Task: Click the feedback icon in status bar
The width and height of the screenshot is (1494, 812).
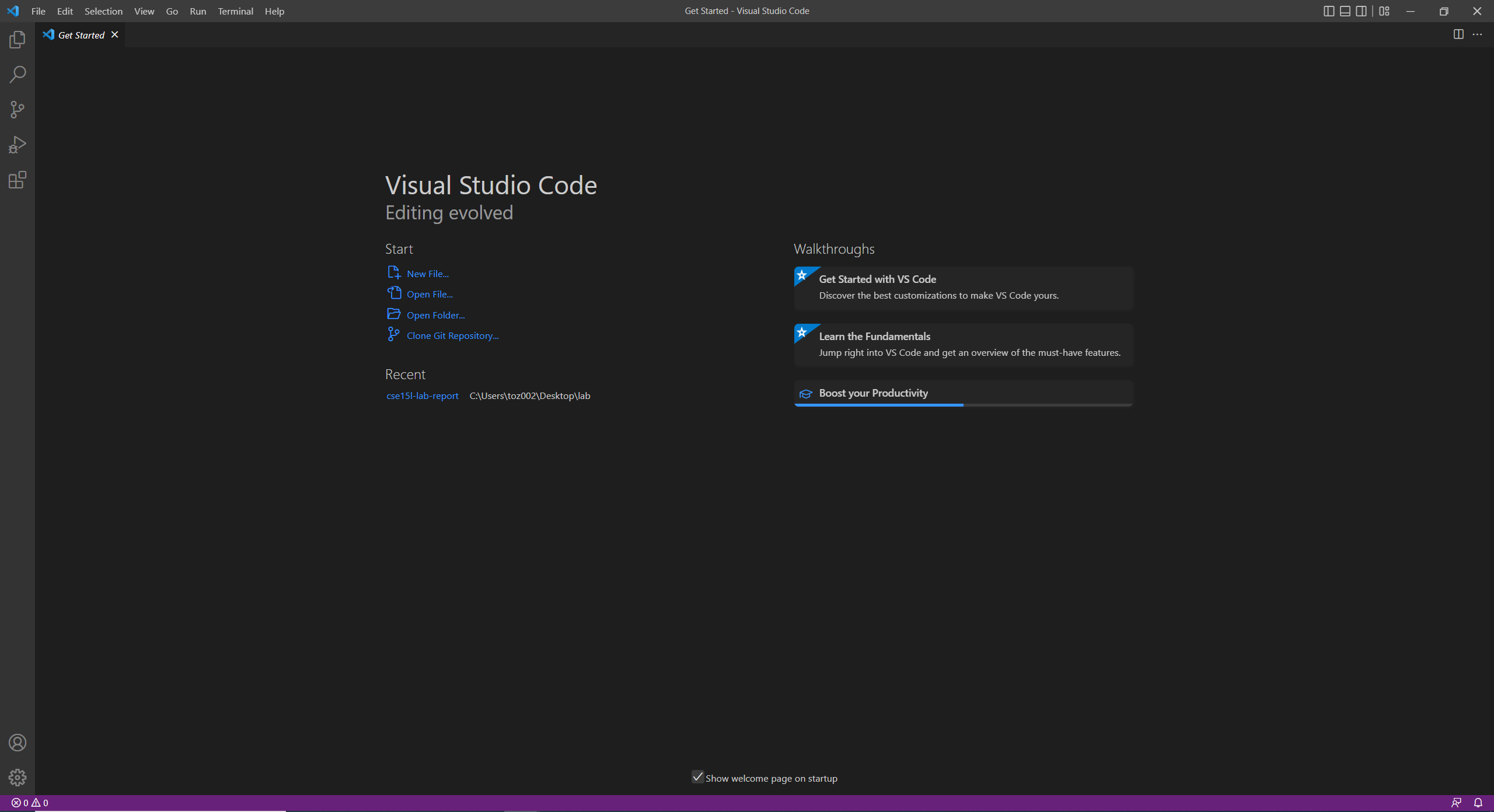Action: [1457, 803]
